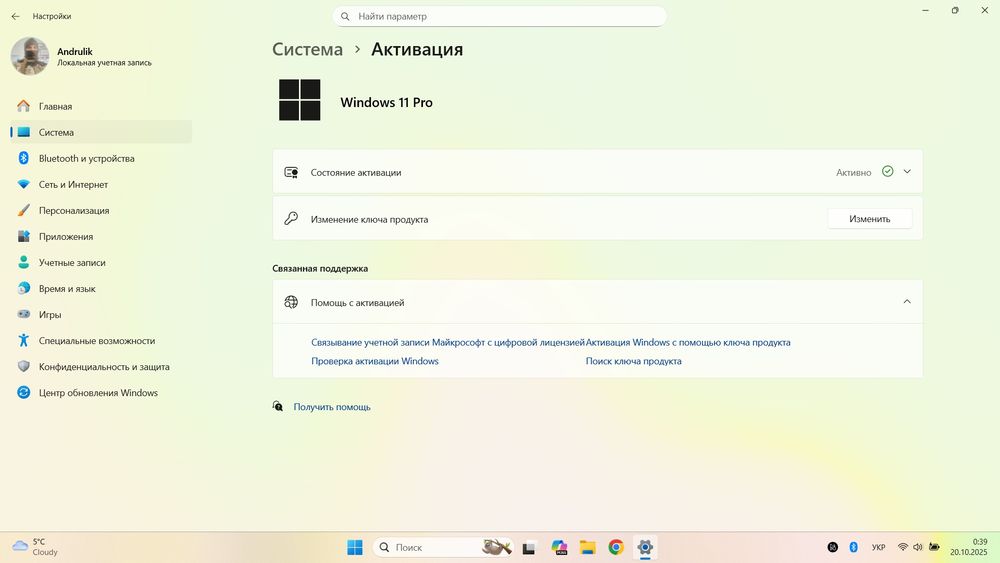
Task: Click the Связанная поддержка heading
Action: [x=320, y=268]
